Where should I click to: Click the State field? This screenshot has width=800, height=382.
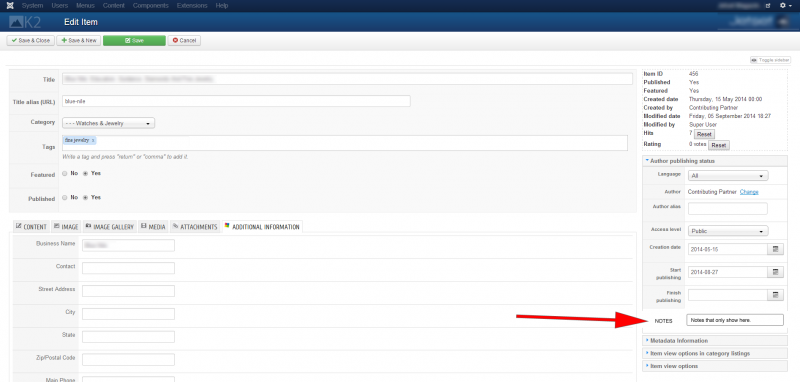click(129, 337)
